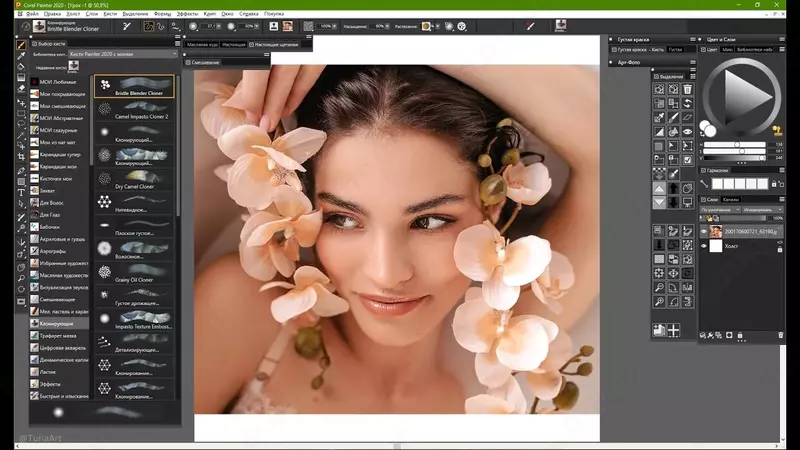Toggle the lock icon in the Гармонии panel
The height and width of the screenshot is (450, 800).
pos(773,184)
